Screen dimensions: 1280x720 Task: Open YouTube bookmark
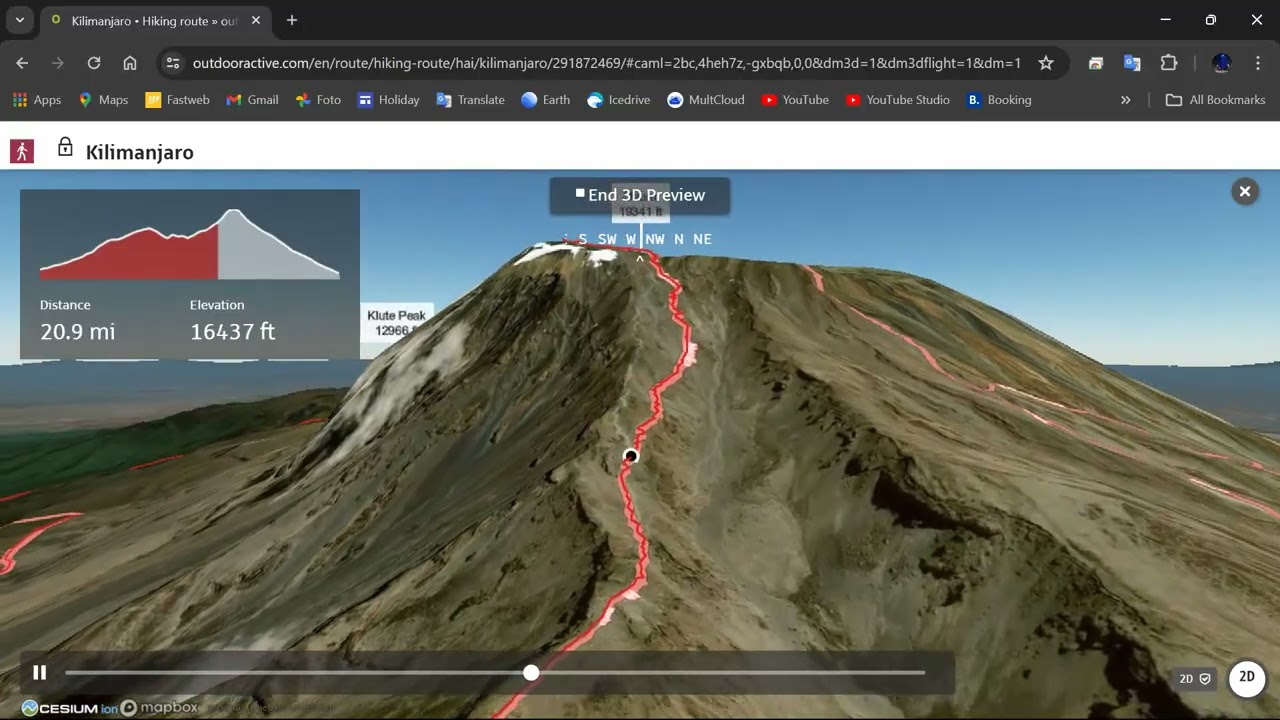pos(795,100)
